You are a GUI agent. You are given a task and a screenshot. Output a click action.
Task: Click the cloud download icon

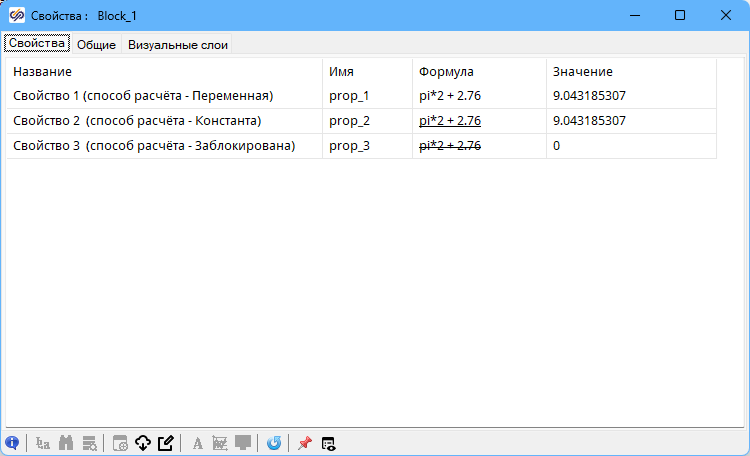(x=142, y=443)
